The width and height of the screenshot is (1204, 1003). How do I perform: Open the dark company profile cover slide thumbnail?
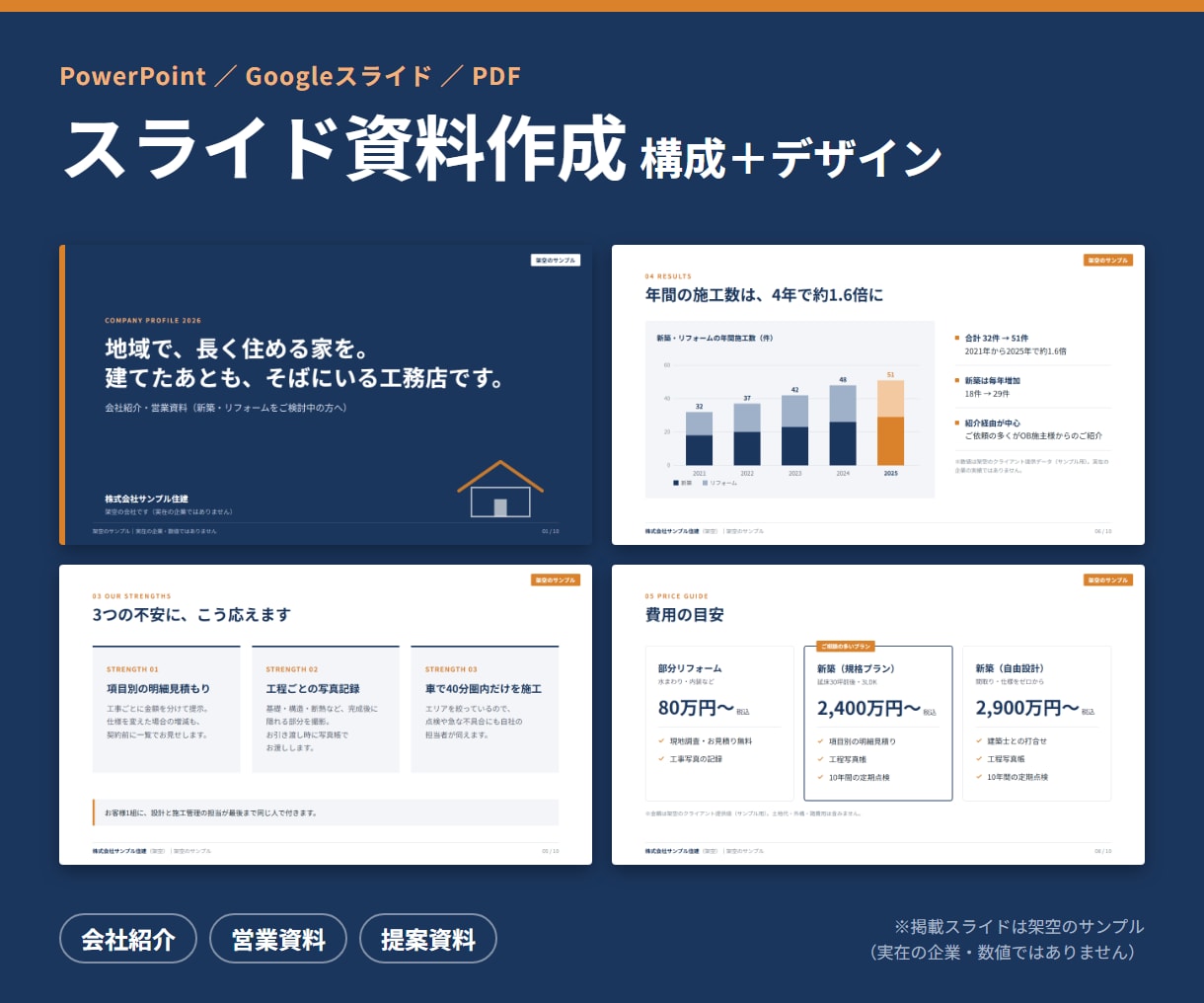tap(326, 395)
